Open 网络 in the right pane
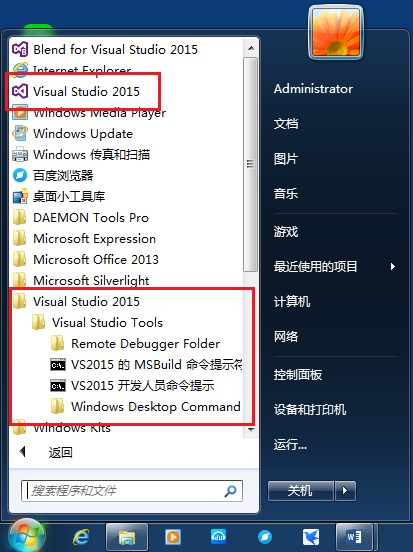 pos(286,337)
